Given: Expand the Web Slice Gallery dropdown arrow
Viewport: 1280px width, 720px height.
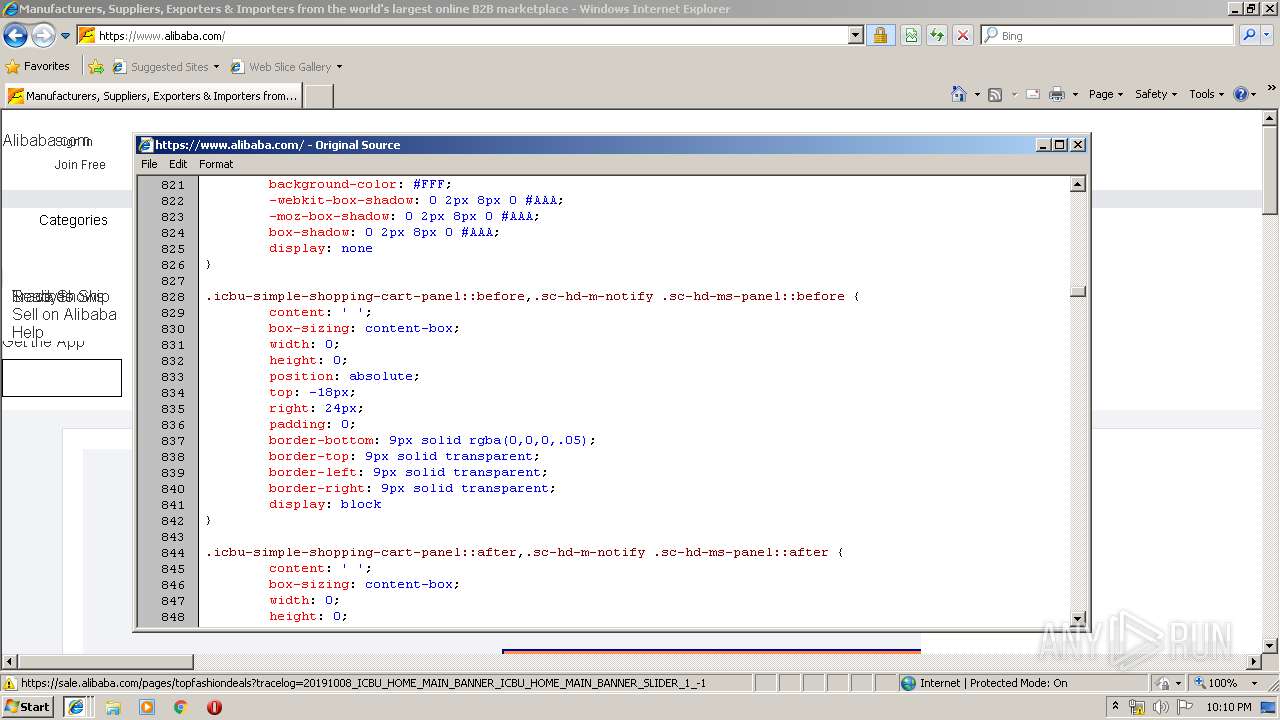Looking at the screenshot, I should coord(339,67).
